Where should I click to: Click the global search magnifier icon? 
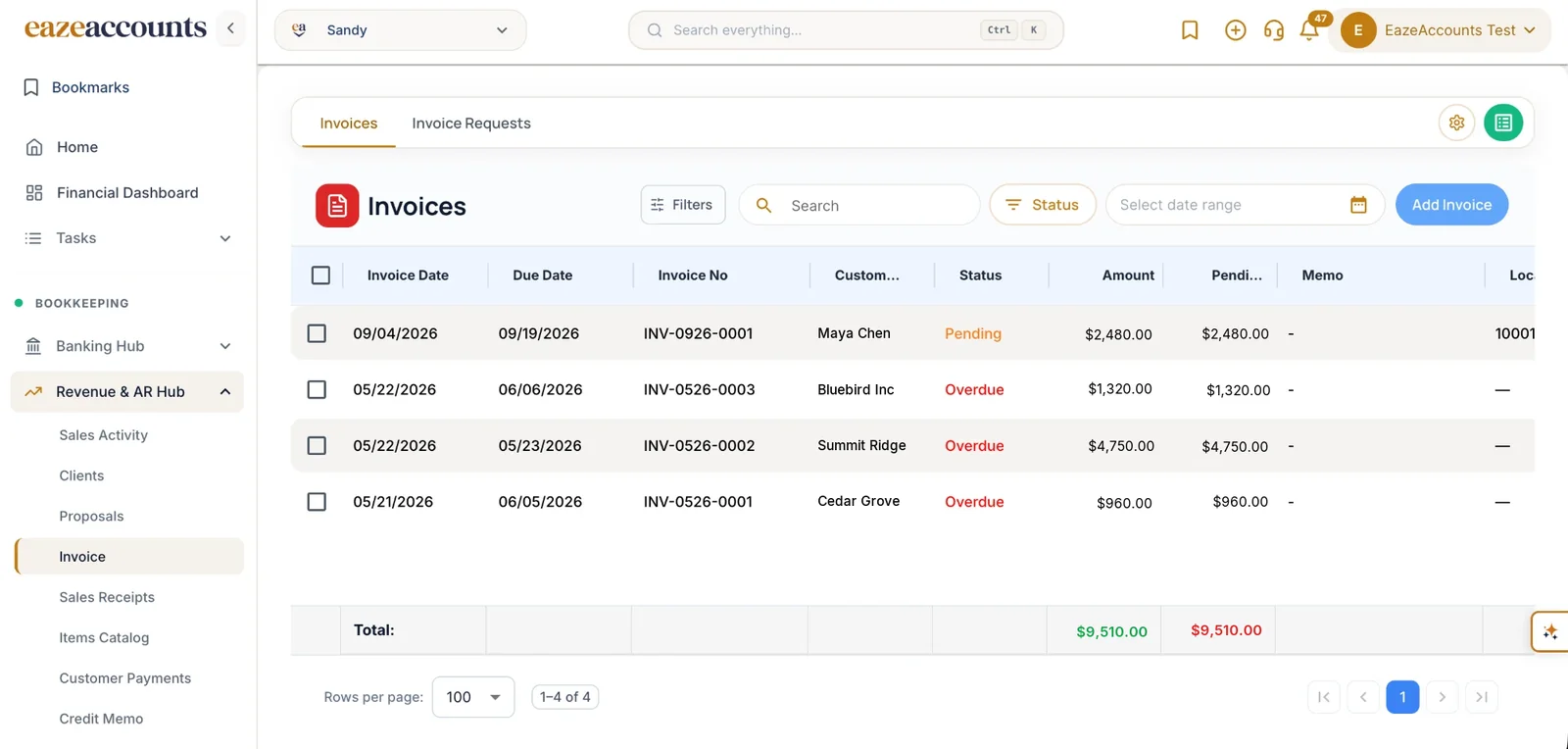(655, 30)
